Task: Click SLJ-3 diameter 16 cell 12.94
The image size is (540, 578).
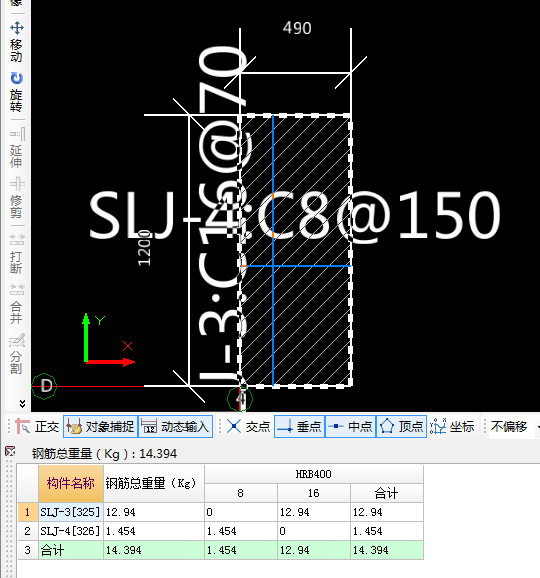Action: (x=314, y=512)
